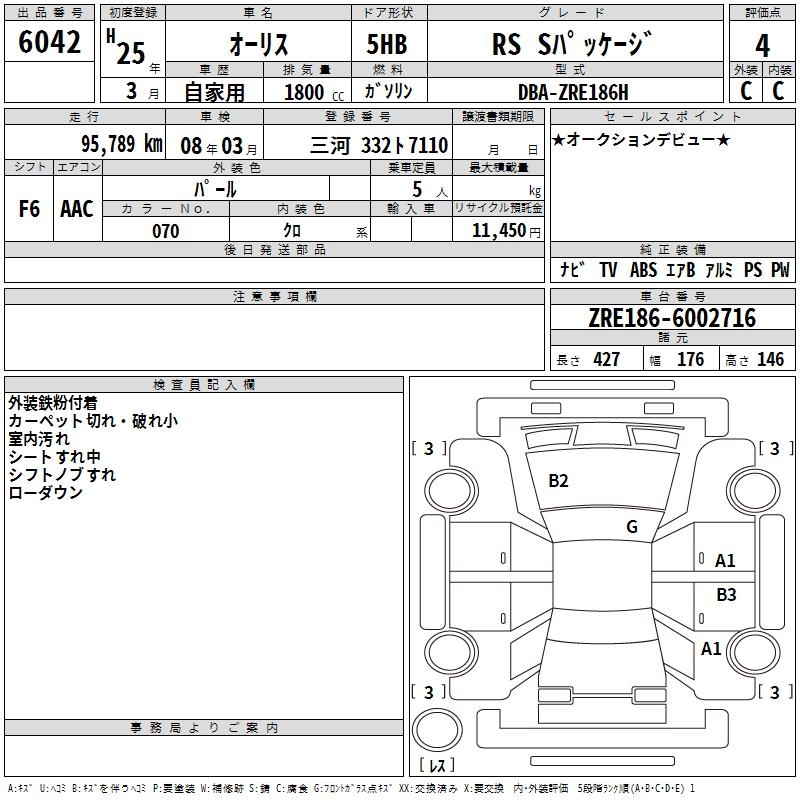The image size is (800, 800).
Task: Select the registration number 三河 332ト7110
Action: pos(379,146)
